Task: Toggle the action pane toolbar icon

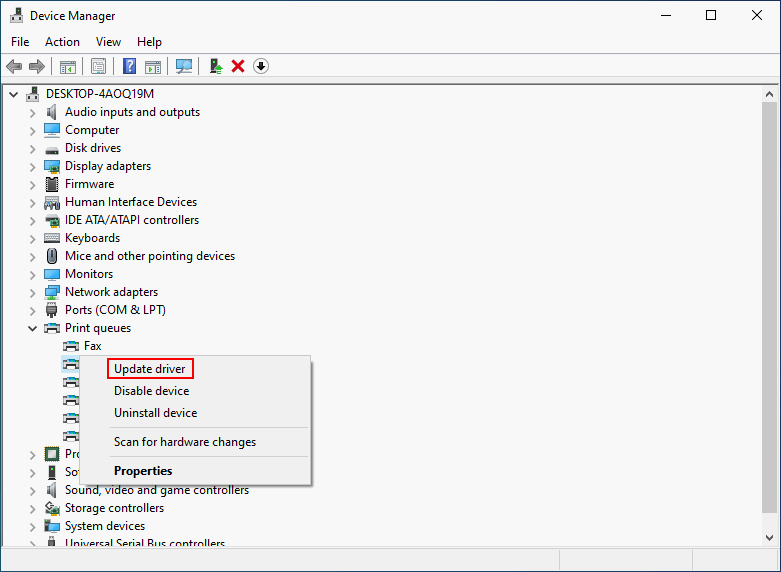Action: [x=153, y=66]
